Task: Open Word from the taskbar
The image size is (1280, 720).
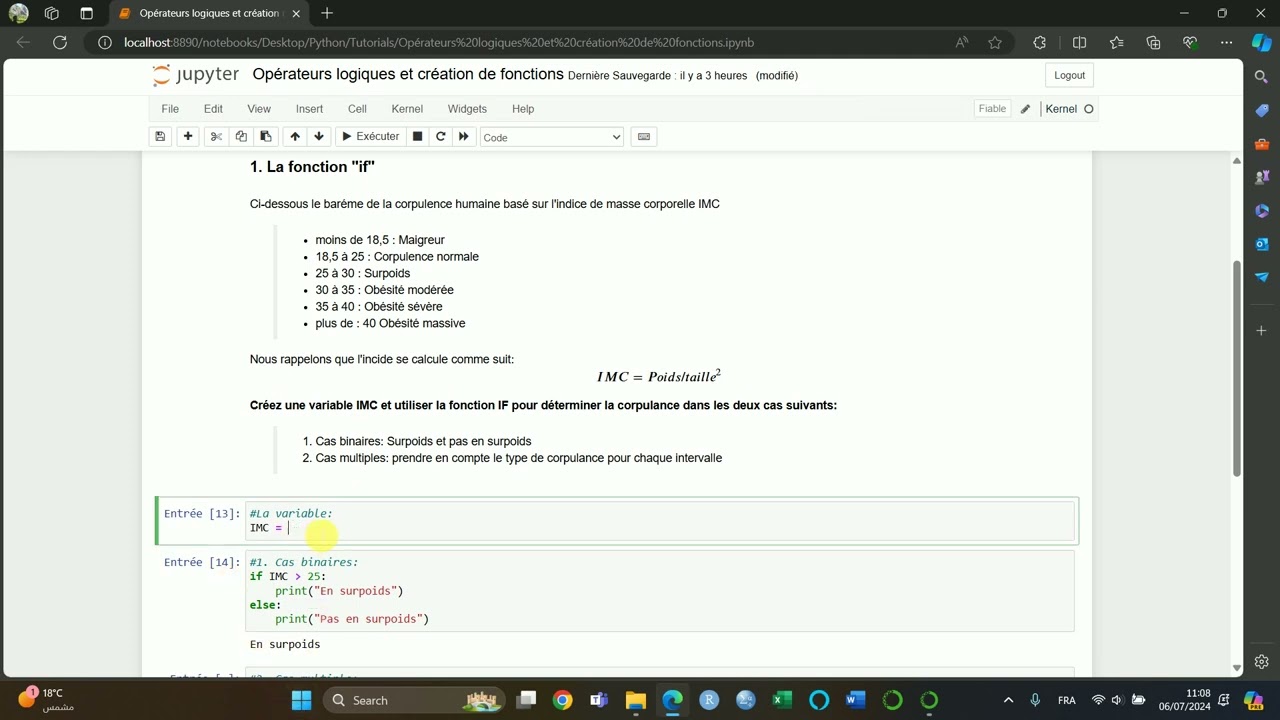Action: 855,700
